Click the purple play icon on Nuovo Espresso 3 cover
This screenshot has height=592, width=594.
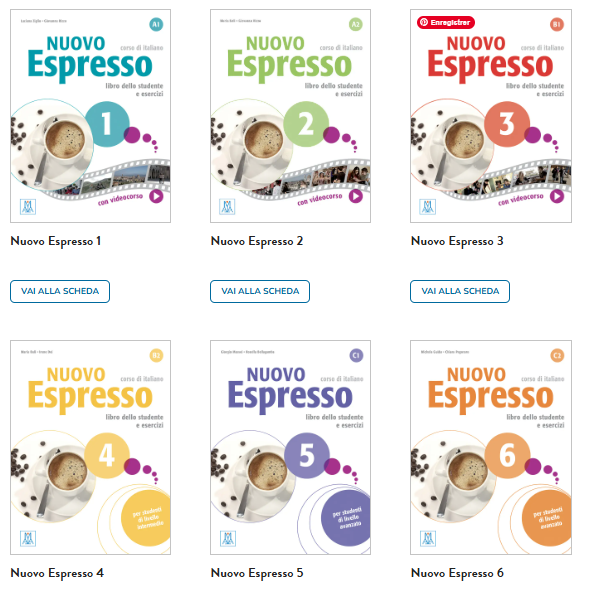click(557, 197)
